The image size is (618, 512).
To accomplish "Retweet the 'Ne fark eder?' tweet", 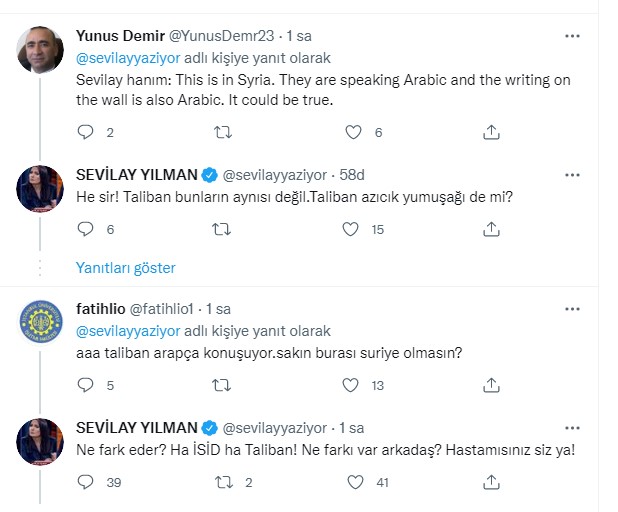I will (x=224, y=482).
